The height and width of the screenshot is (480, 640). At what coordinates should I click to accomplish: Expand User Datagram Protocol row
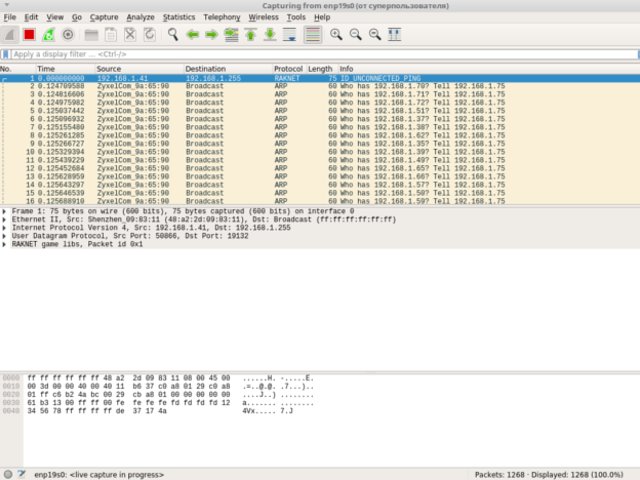point(4,236)
